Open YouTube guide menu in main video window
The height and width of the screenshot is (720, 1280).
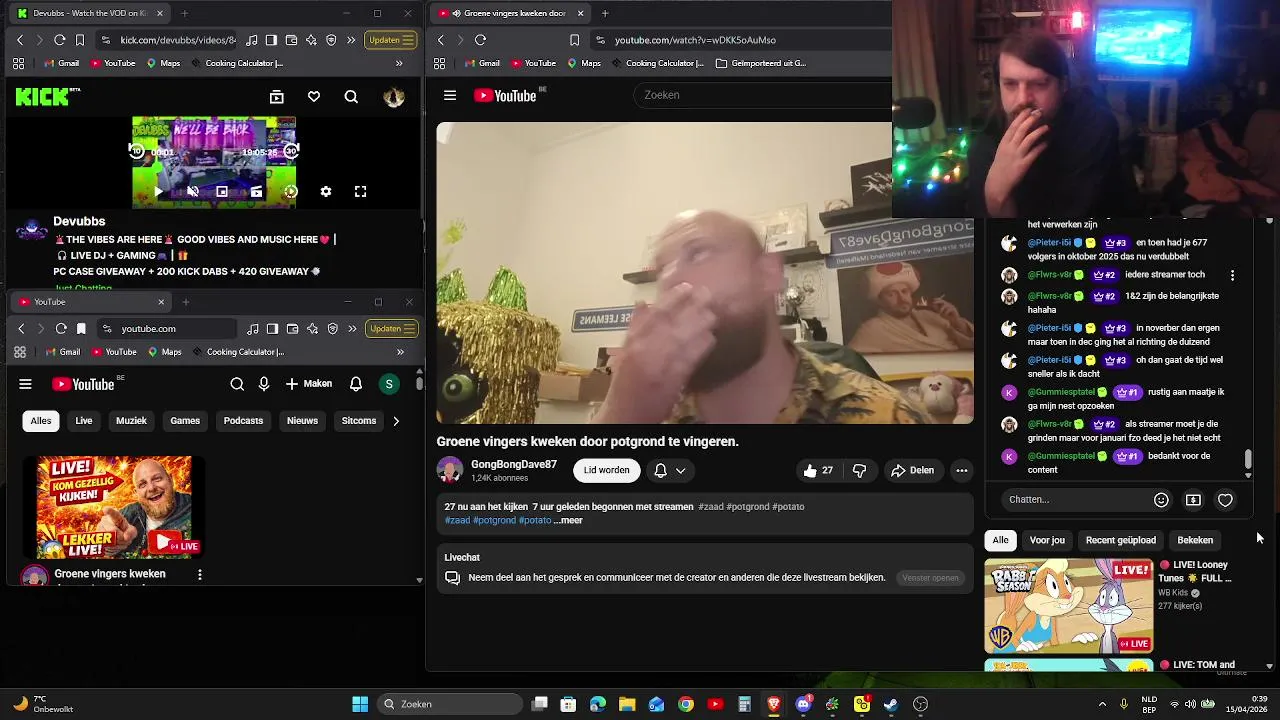(450, 95)
